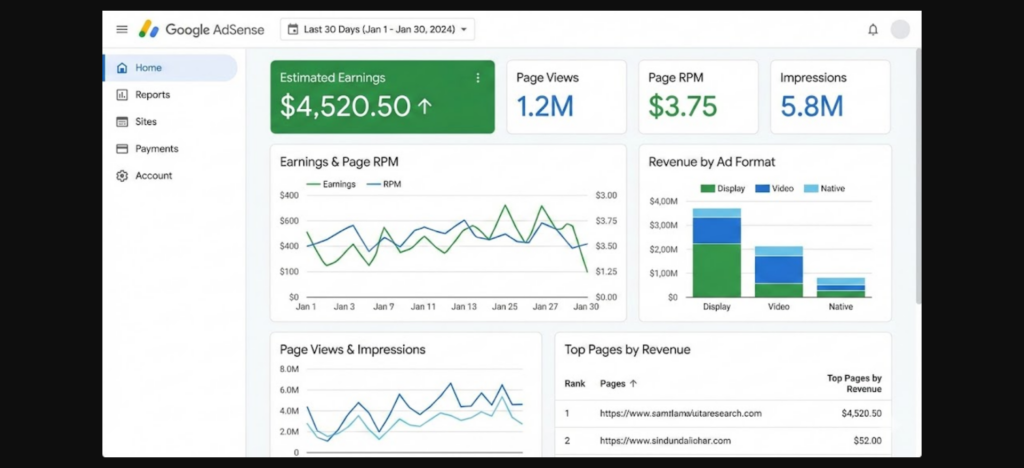1024x468 pixels.
Task: Click the Rank column header
Action: (x=575, y=384)
